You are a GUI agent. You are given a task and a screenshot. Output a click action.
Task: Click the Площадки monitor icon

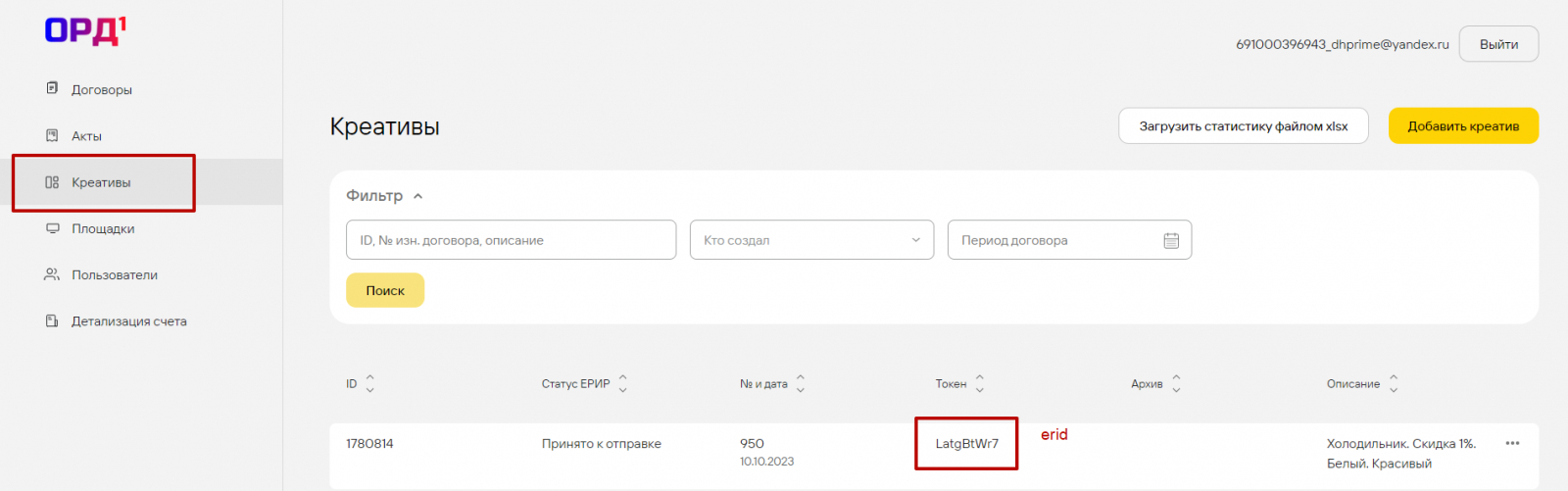pyautogui.click(x=52, y=228)
